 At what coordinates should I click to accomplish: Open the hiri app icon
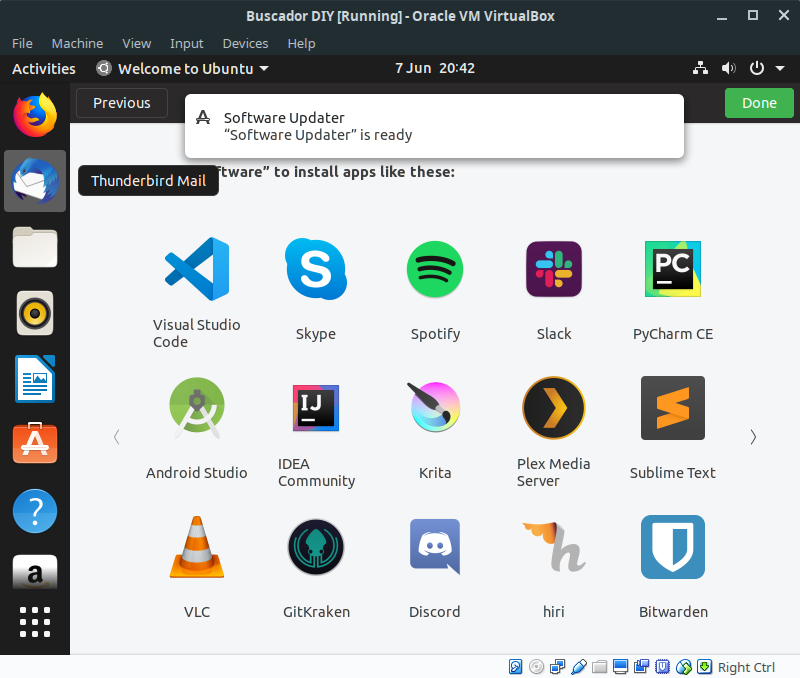point(554,547)
